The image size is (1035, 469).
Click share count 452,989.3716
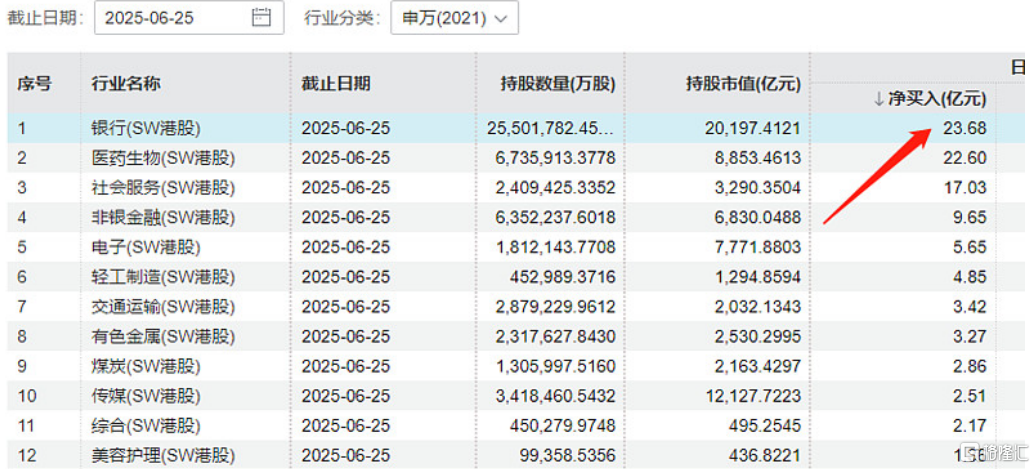point(562,277)
